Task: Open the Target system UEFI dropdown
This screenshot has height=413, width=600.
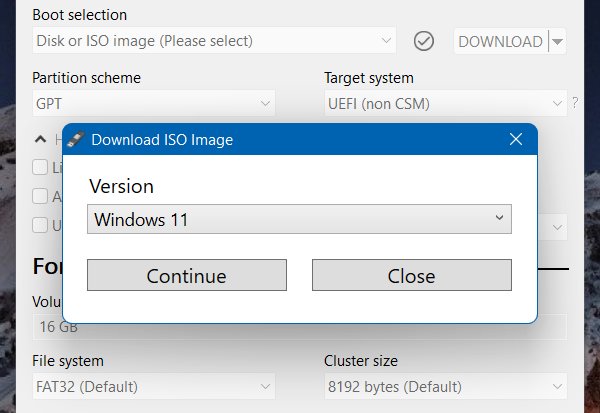Action: pyautogui.click(x=445, y=102)
